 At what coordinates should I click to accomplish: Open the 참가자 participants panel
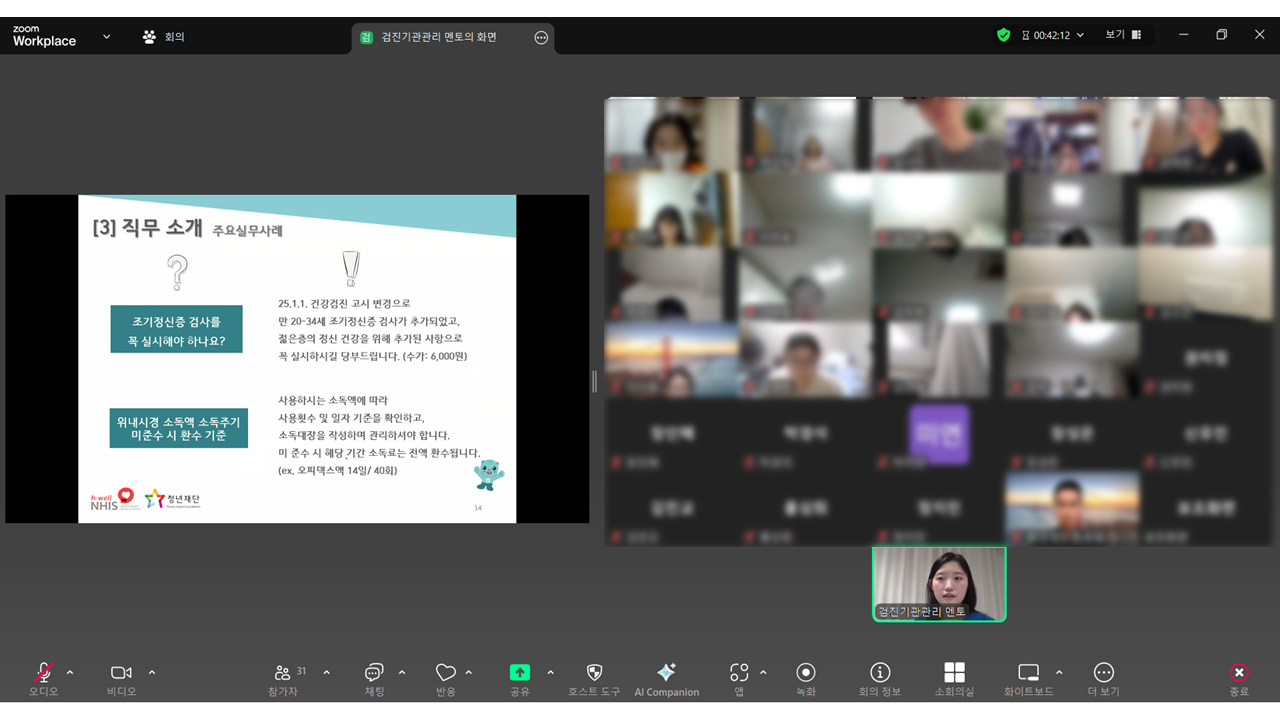pyautogui.click(x=285, y=673)
